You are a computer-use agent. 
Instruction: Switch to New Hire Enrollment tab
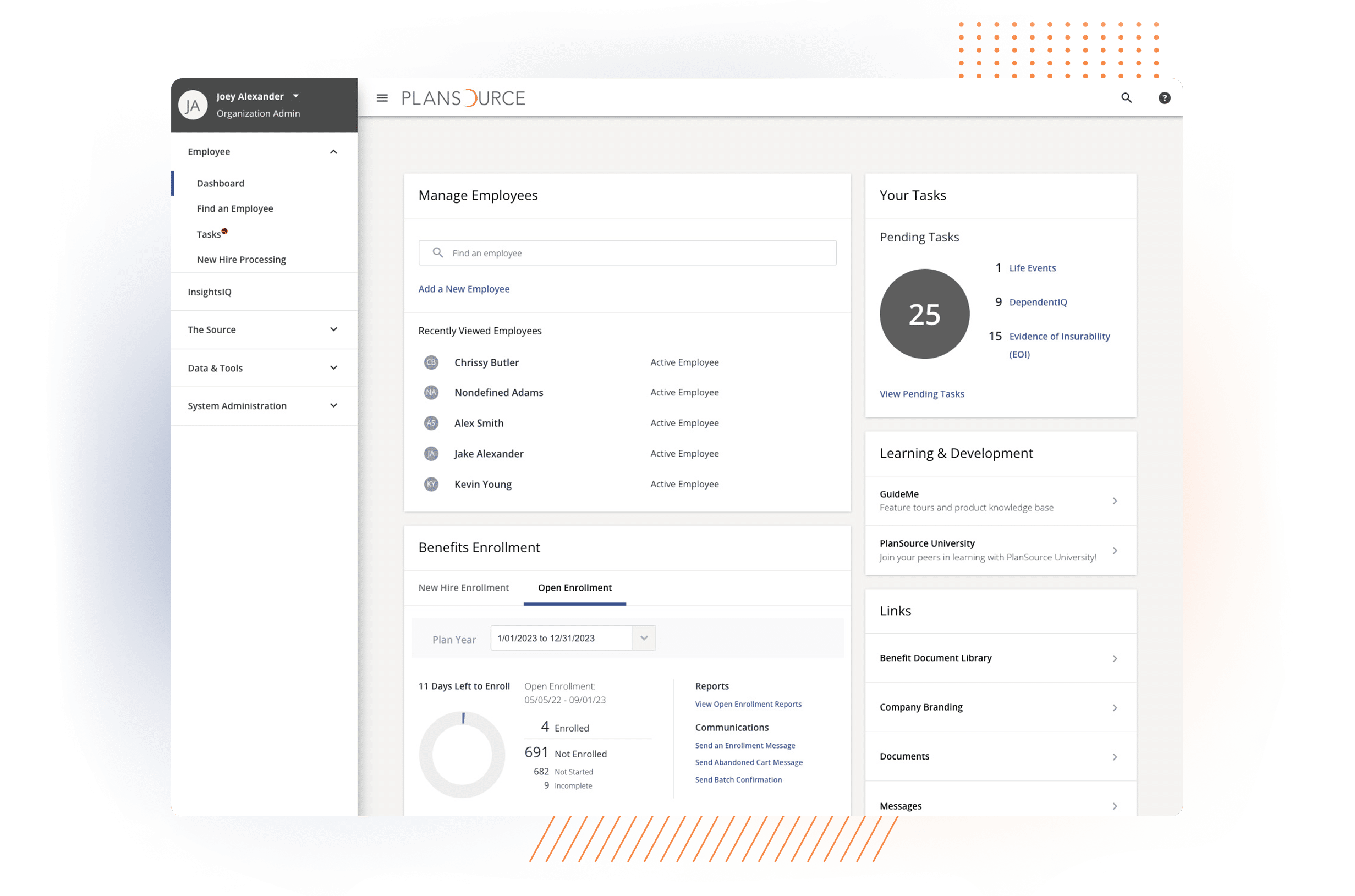[x=463, y=587]
